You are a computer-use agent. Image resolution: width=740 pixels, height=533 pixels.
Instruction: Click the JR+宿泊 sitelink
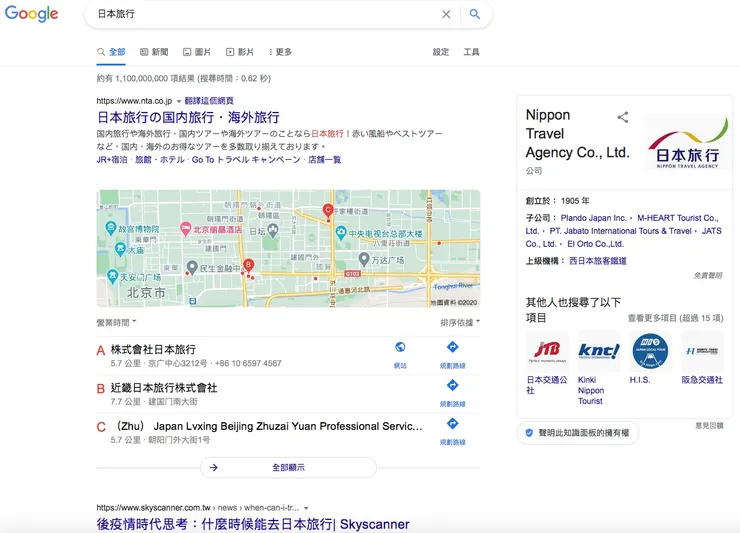[112, 160]
